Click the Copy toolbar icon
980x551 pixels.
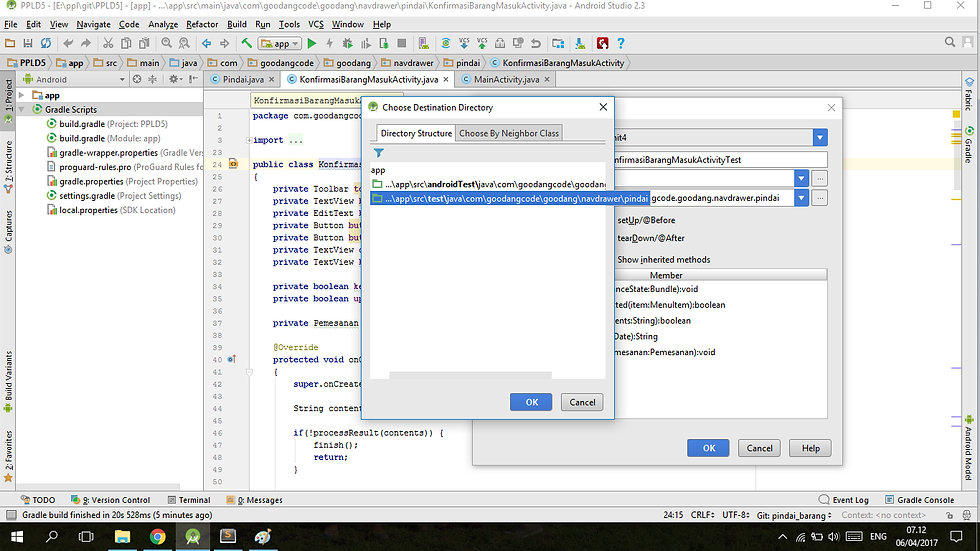tap(126, 43)
